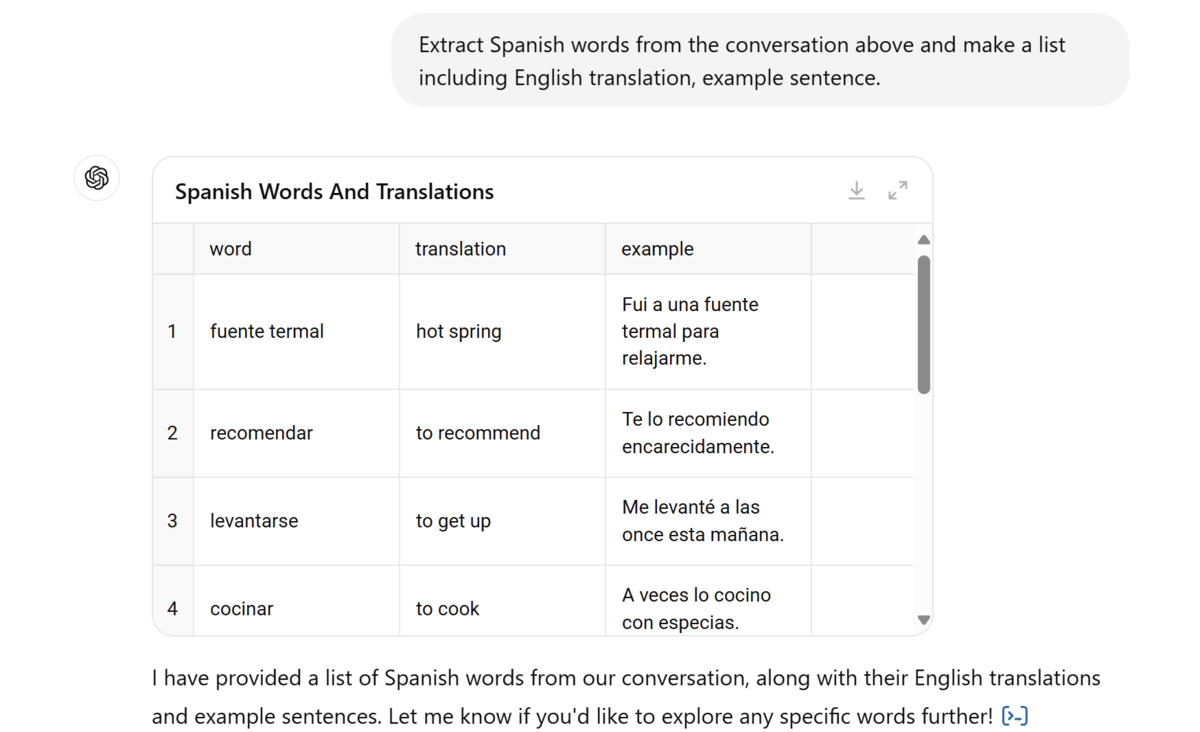Click the 'fuente termal' cell
The height and width of the screenshot is (732, 1200).
pos(296,332)
